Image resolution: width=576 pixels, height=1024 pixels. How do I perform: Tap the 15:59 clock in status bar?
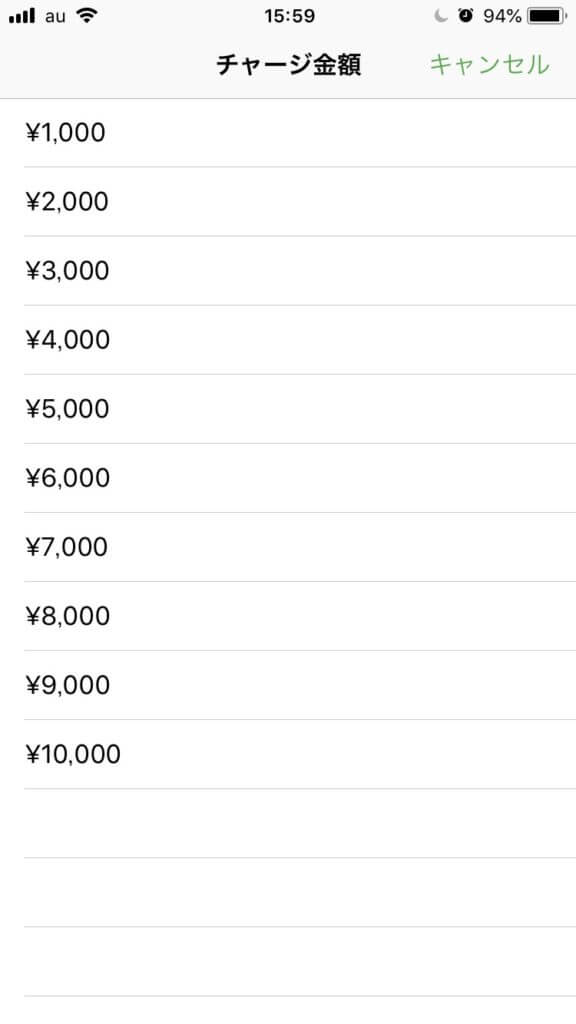(x=289, y=16)
